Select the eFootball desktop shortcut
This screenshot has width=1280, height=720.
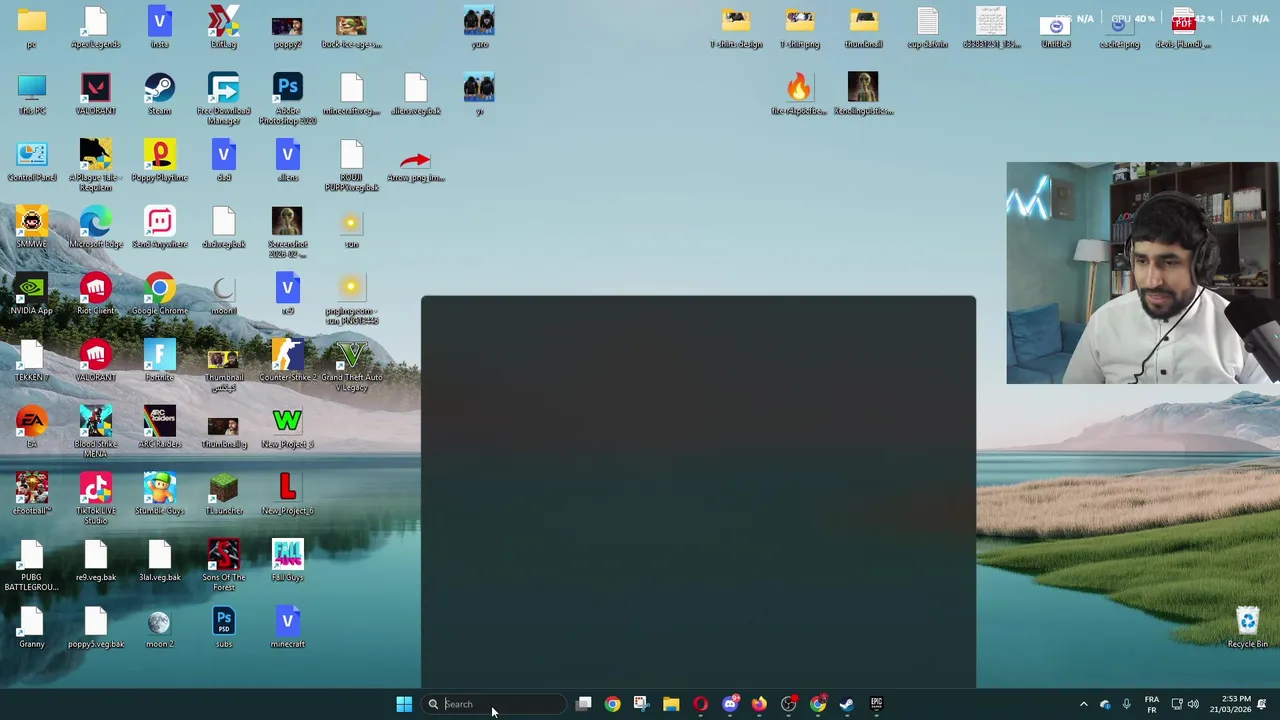[31, 494]
